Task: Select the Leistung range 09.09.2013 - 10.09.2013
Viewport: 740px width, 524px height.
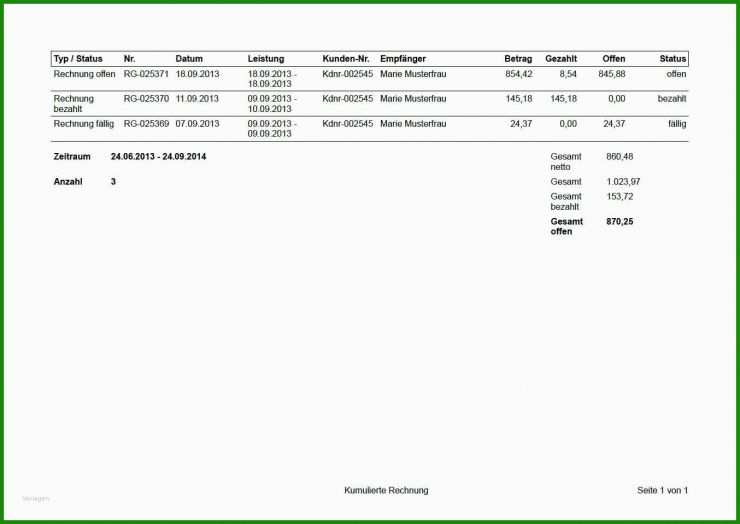Action: click(272, 104)
